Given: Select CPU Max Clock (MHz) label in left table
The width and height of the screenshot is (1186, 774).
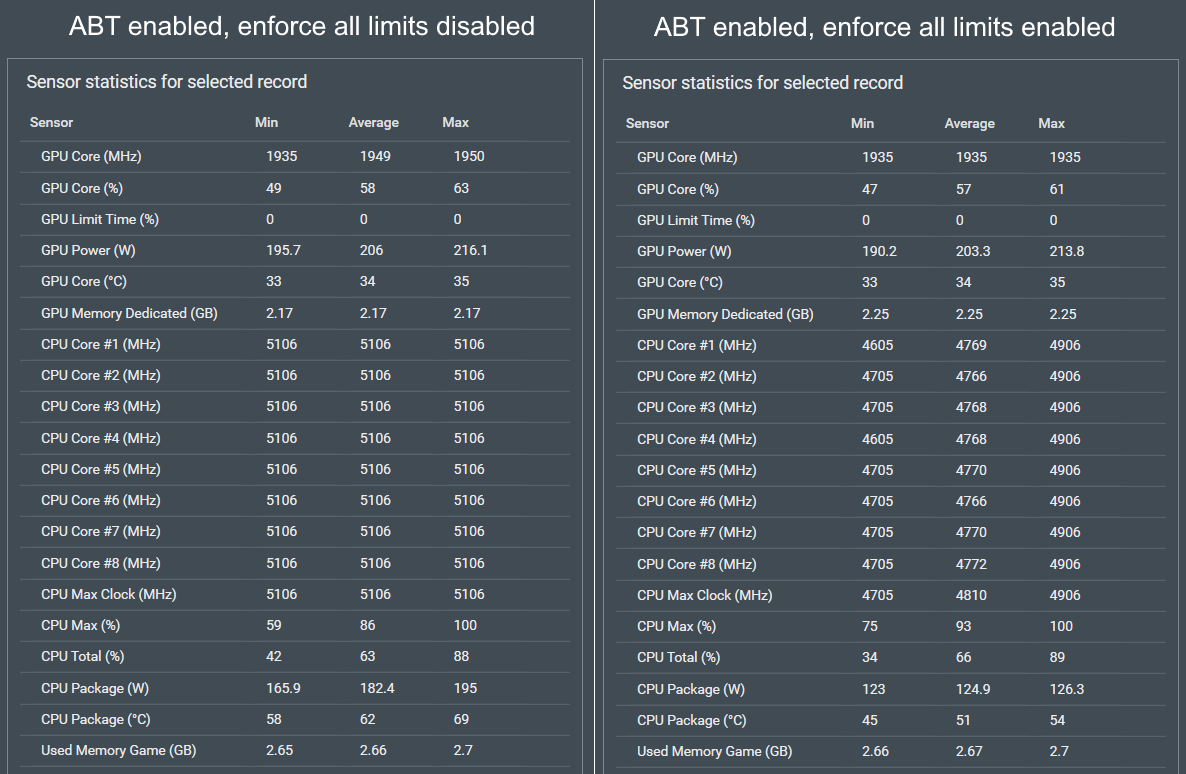Looking at the screenshot, I should coord(109,594).
